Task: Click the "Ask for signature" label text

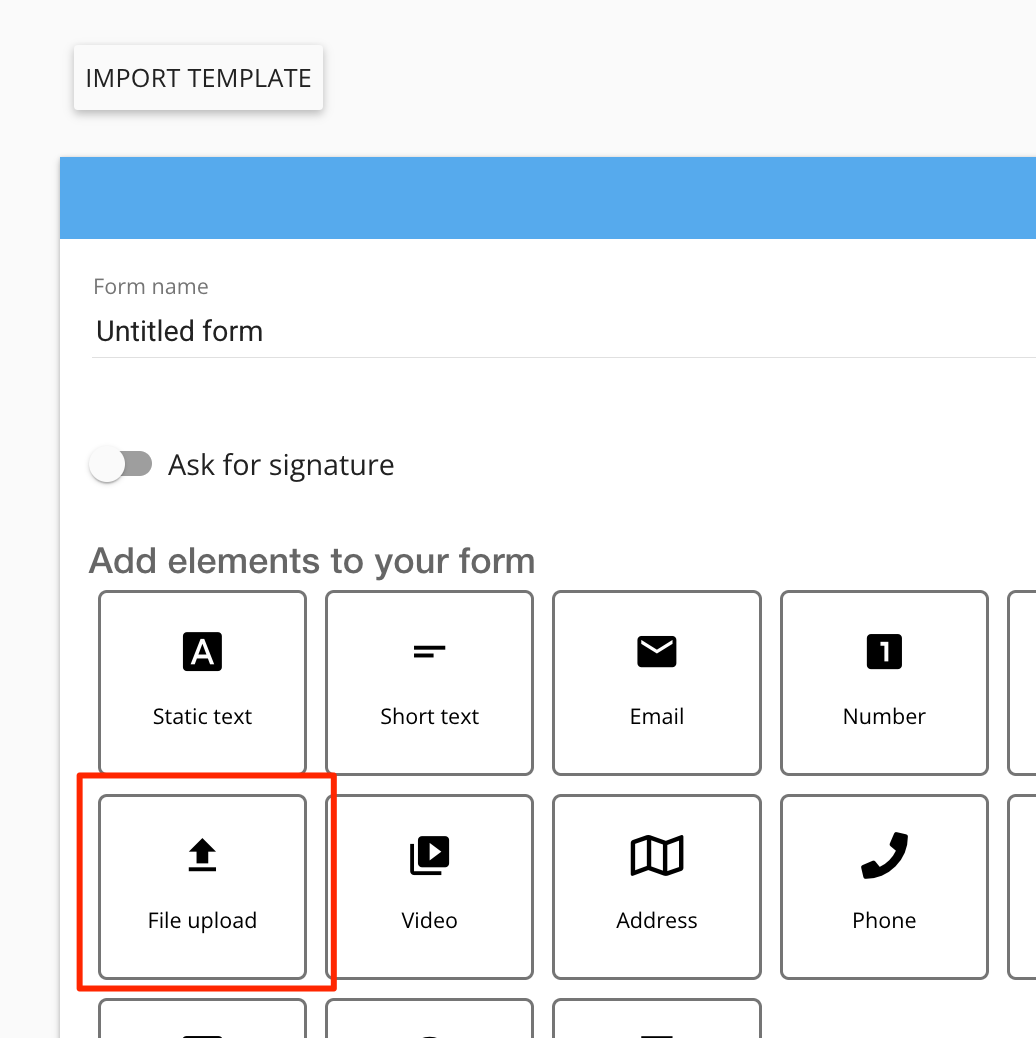Action: 281,465
